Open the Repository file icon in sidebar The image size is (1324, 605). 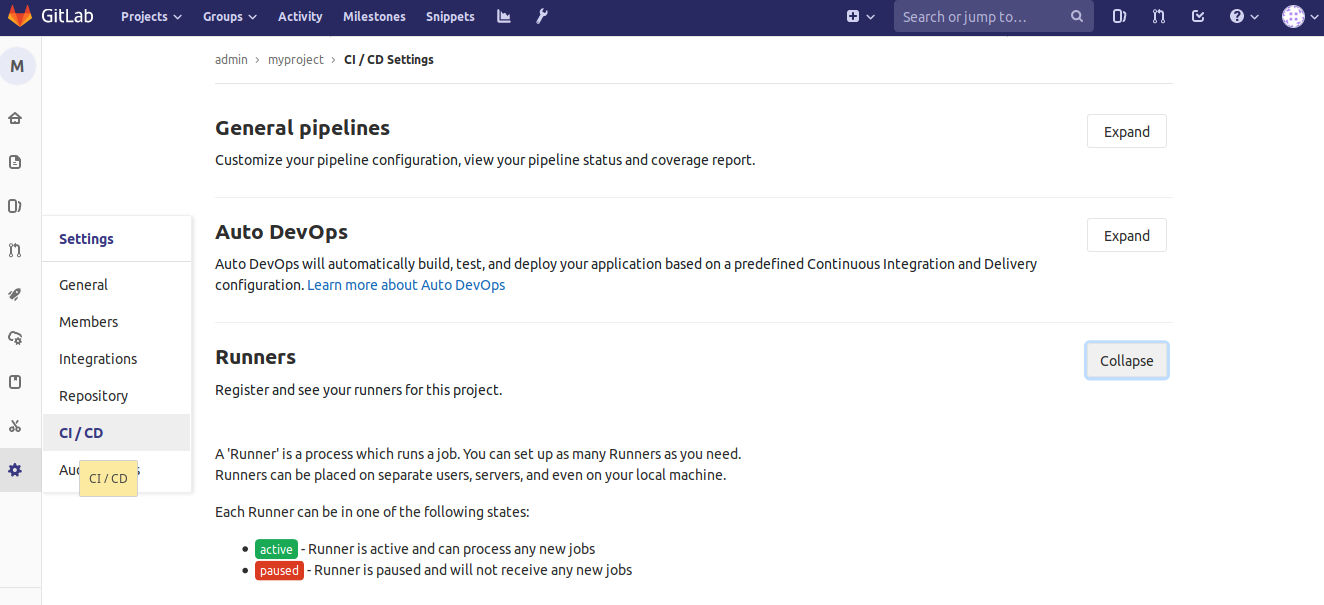coord(15,162)
